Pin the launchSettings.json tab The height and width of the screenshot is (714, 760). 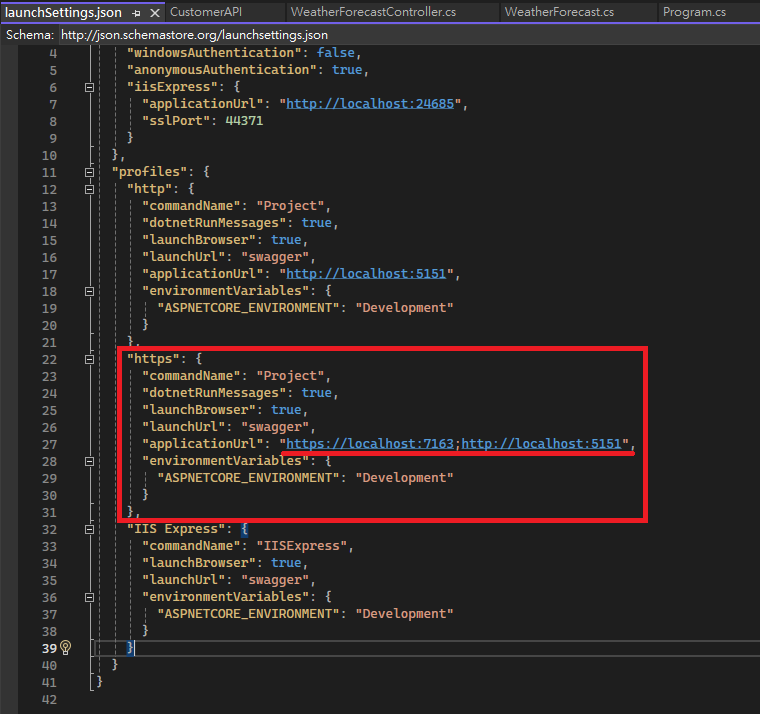(x=136, y=12)
